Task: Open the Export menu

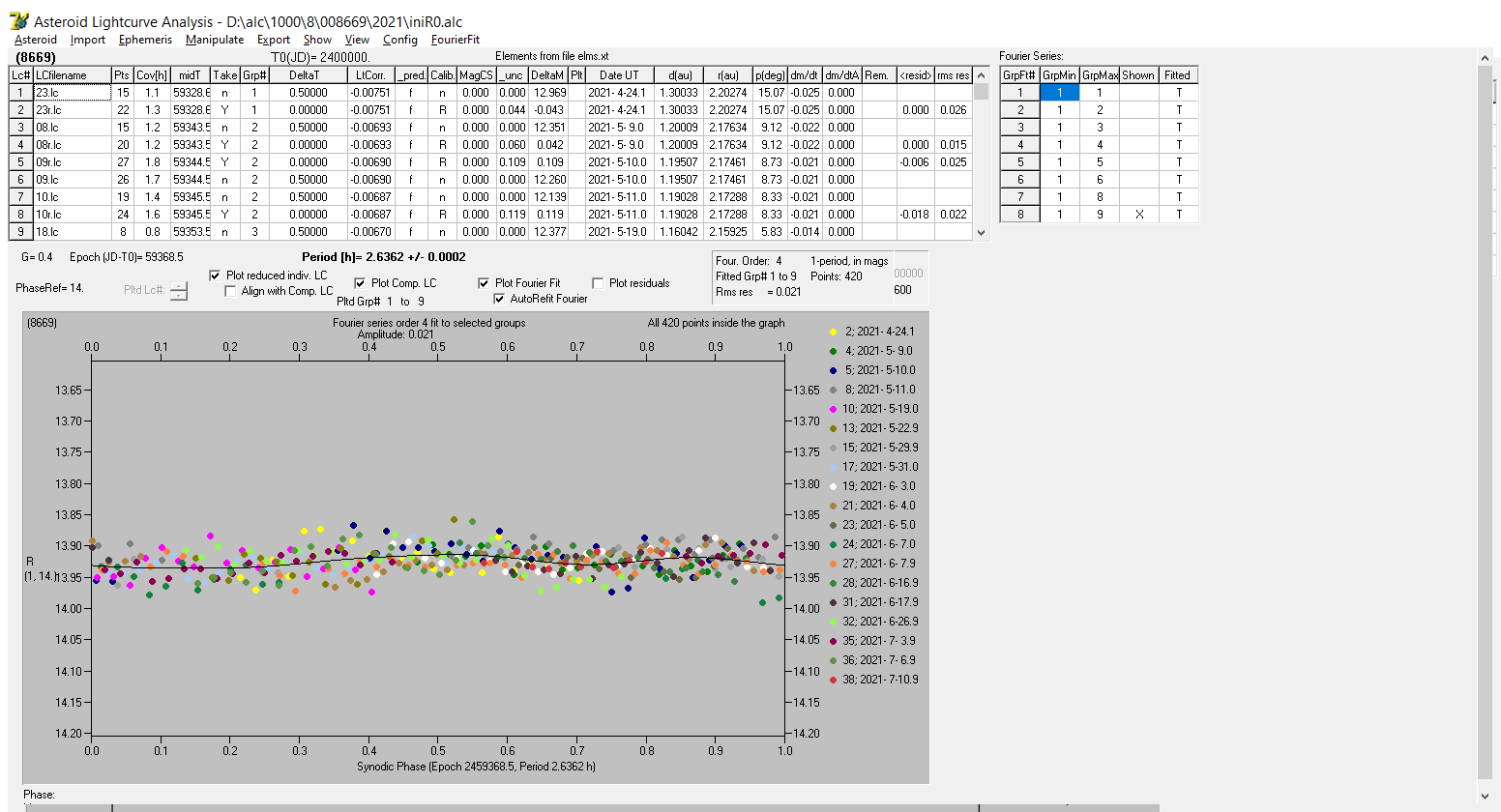Action: click(x=274, y=40)
